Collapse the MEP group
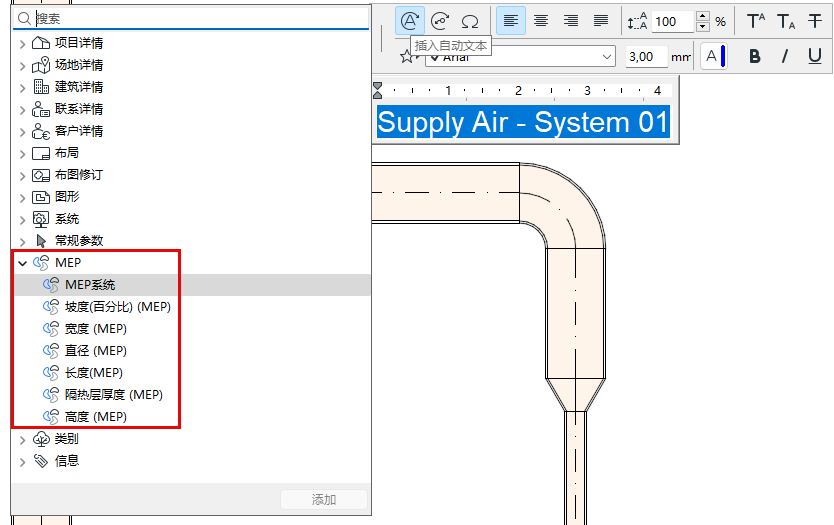 [22, 263]
